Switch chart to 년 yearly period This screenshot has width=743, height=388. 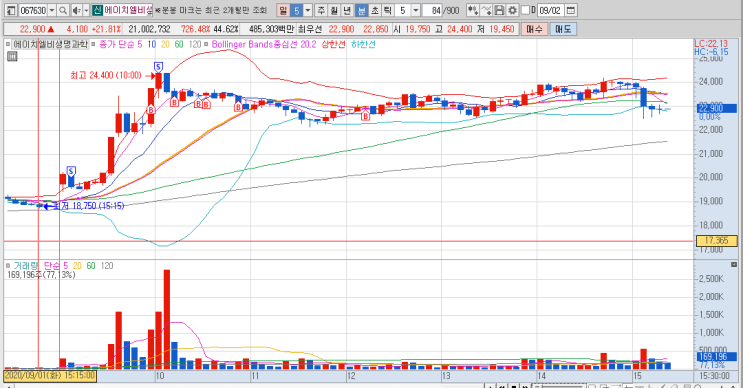click(x=347, y=10)
